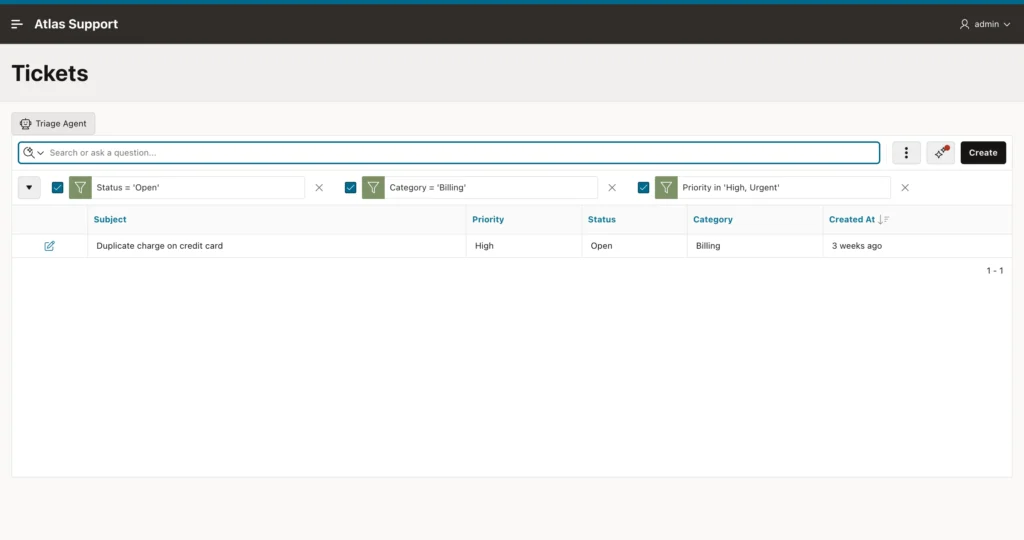Select the 'Billing' category cell

coord(755,246)
